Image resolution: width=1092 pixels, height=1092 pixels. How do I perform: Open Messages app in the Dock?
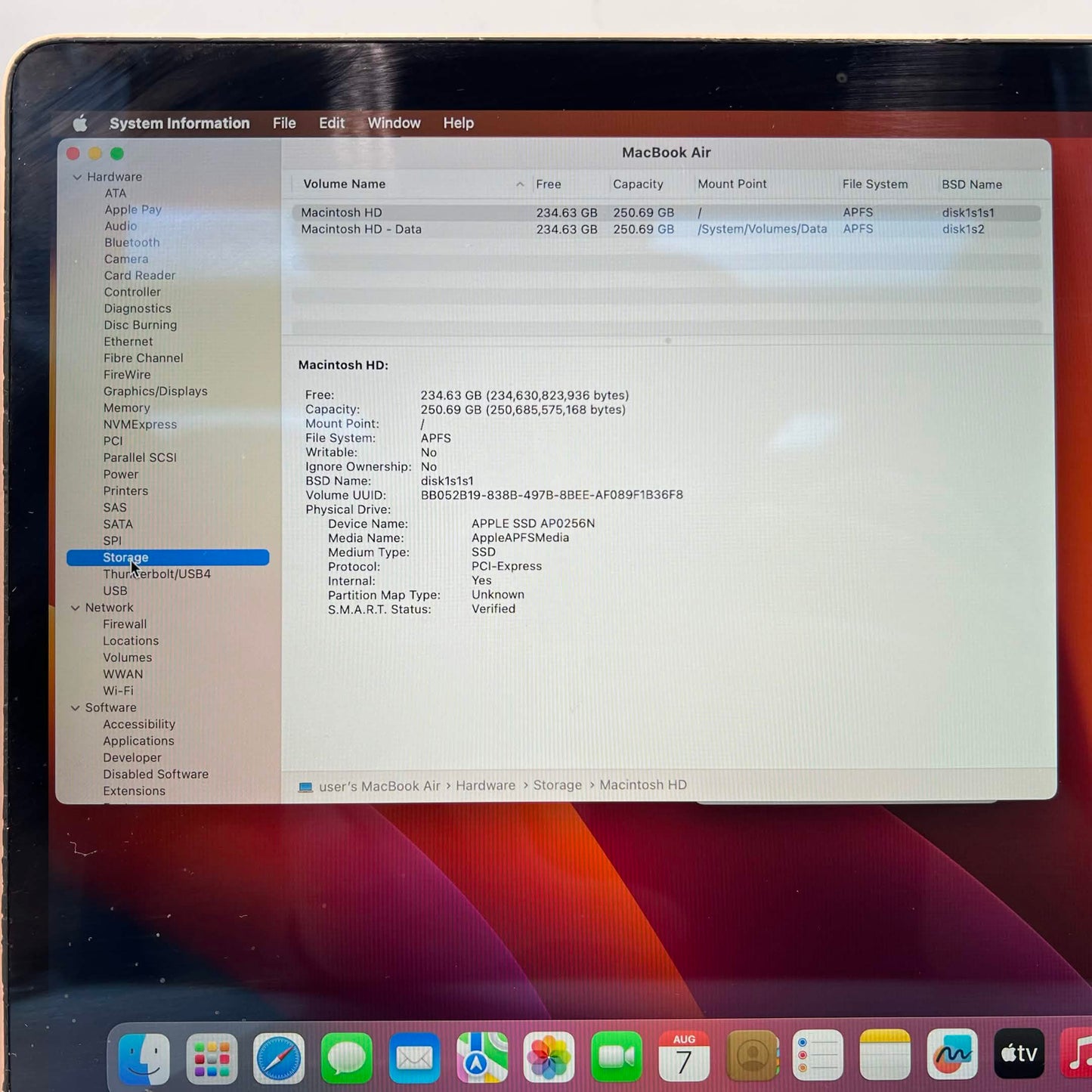pyautogui.click(x=347, y=1057)
